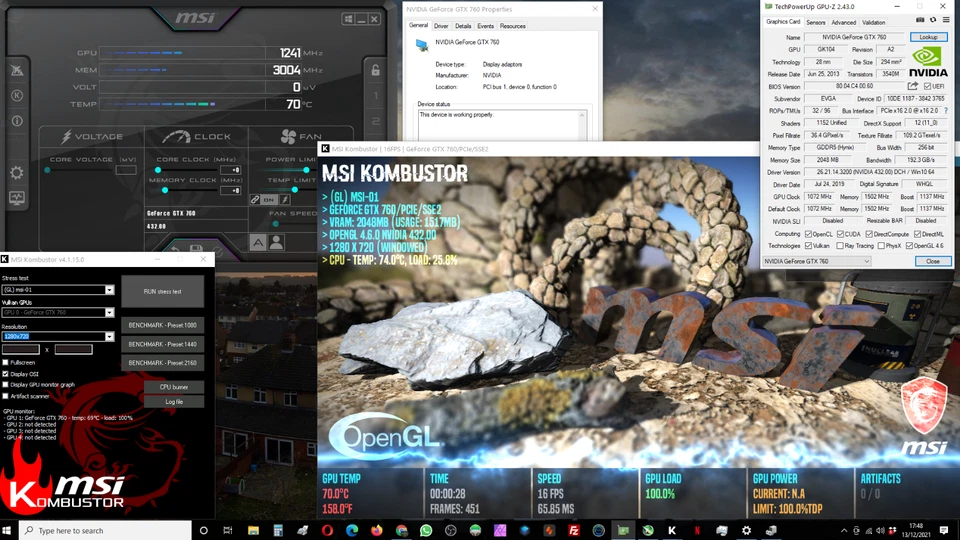Click GPU-Z refresh icon

point(932,20)
